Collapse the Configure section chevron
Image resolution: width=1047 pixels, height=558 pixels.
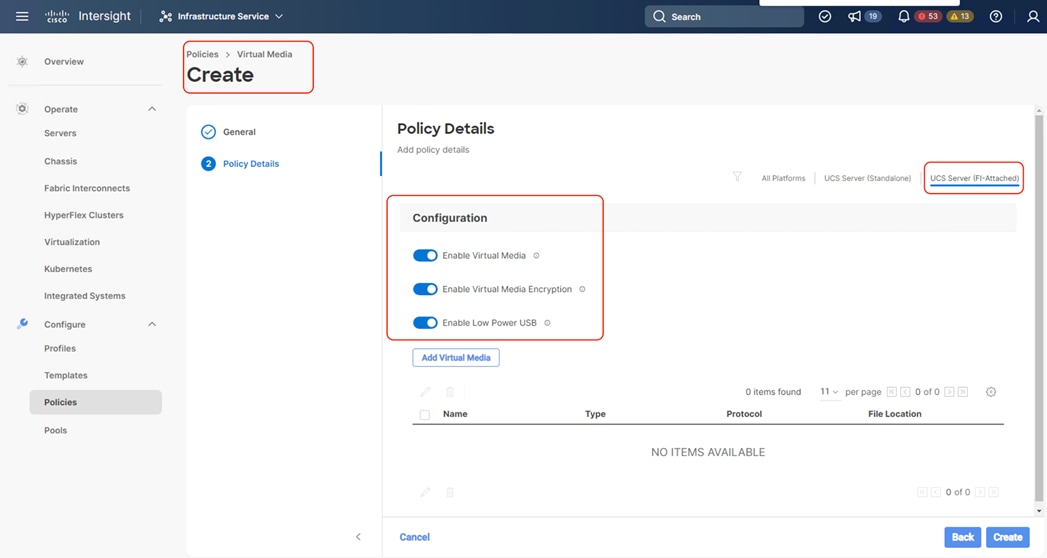(152, 324)
